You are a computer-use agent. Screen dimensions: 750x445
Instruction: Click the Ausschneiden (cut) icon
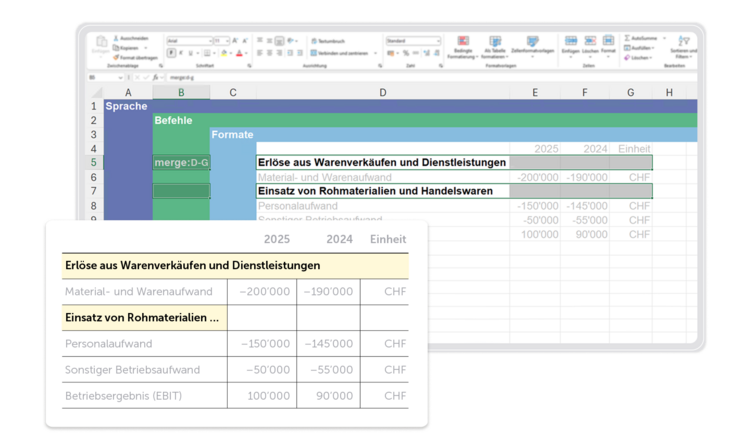pyautogui.click(x=114, y=38)
